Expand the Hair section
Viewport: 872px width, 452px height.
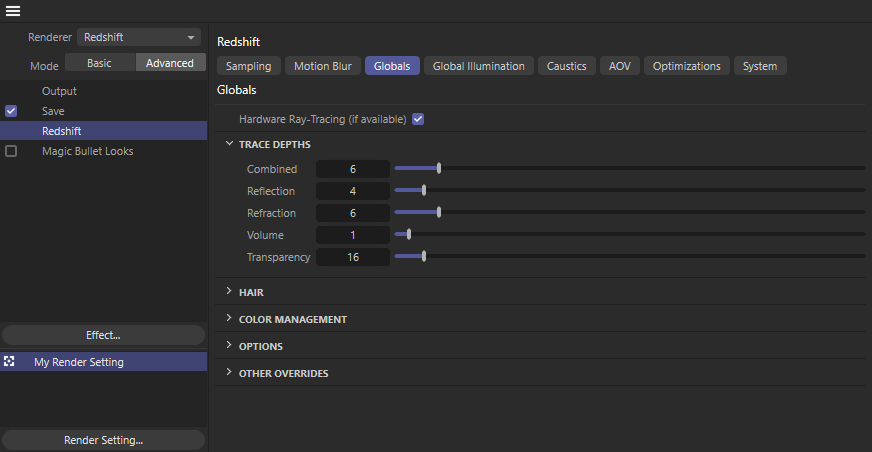click(229, 291)
